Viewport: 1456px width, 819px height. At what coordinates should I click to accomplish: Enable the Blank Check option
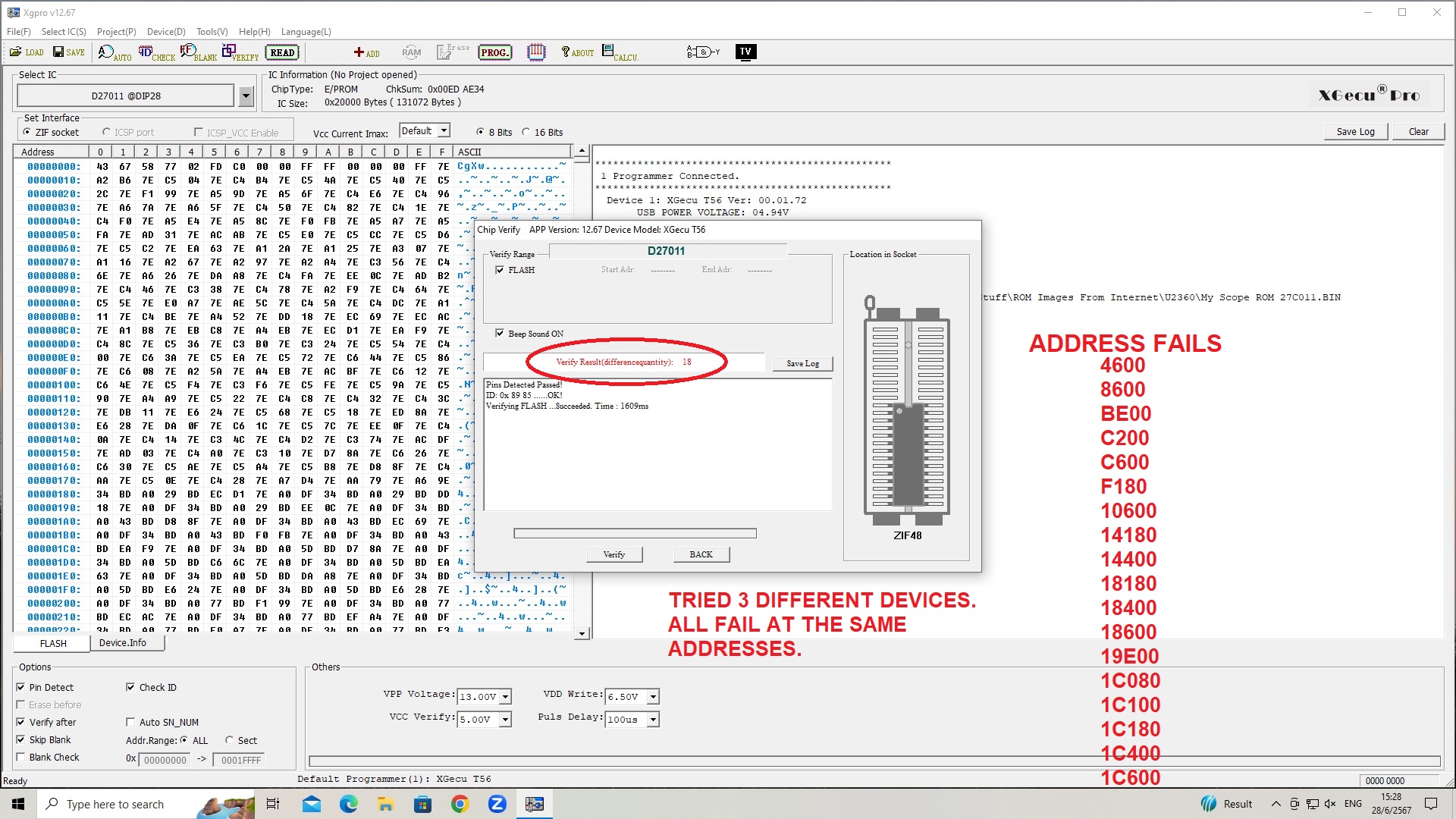(x=20, y=758)
